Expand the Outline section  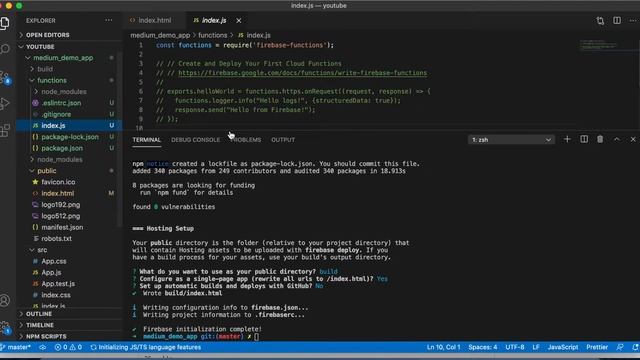pyautogui.click(x=39, y=314)
